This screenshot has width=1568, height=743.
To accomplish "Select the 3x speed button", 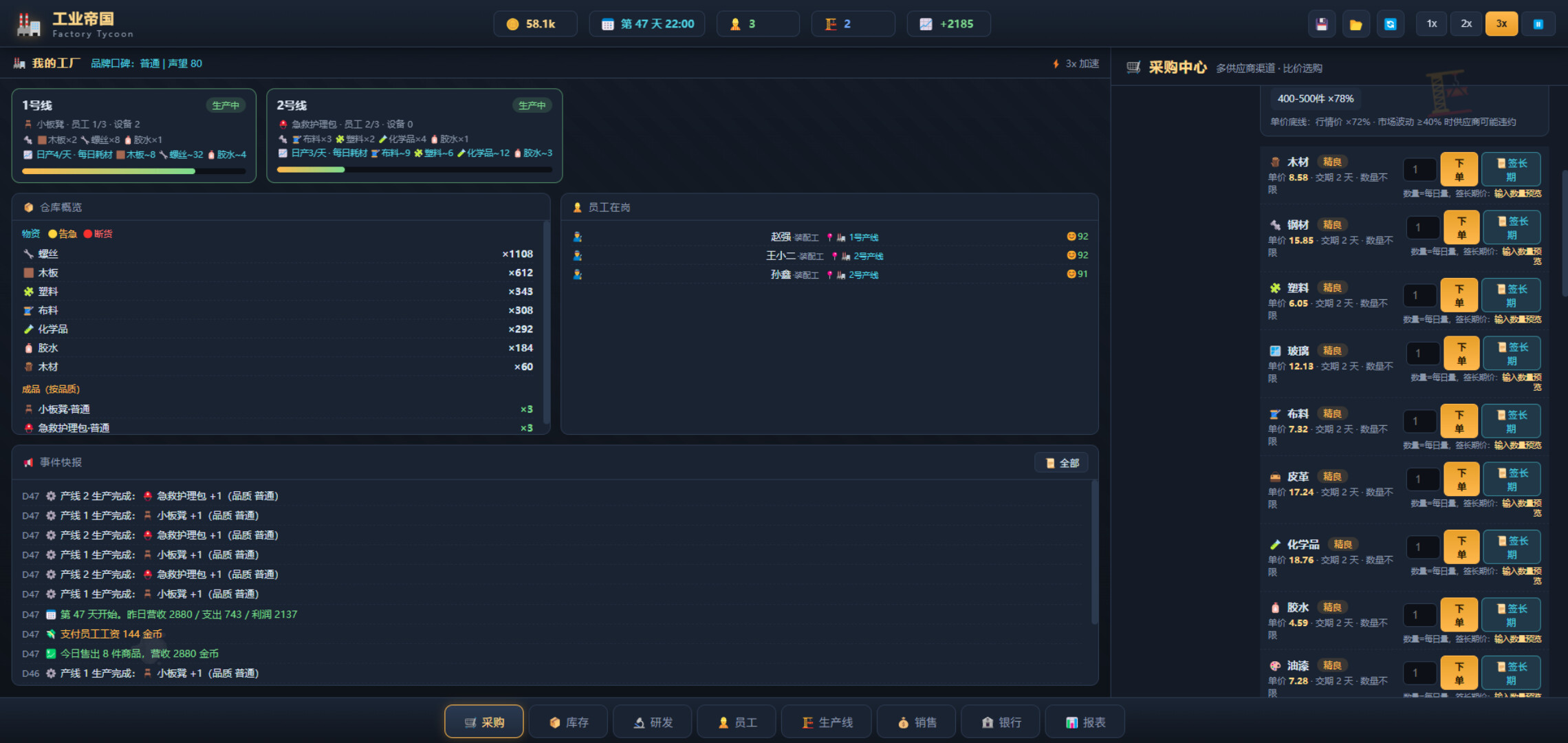I will tap(1501, 24).
